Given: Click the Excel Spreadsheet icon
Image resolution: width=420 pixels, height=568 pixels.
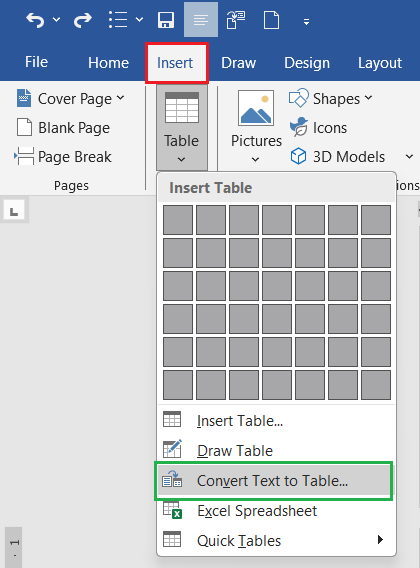Looking at the screenshot, I should pos(172,510).
